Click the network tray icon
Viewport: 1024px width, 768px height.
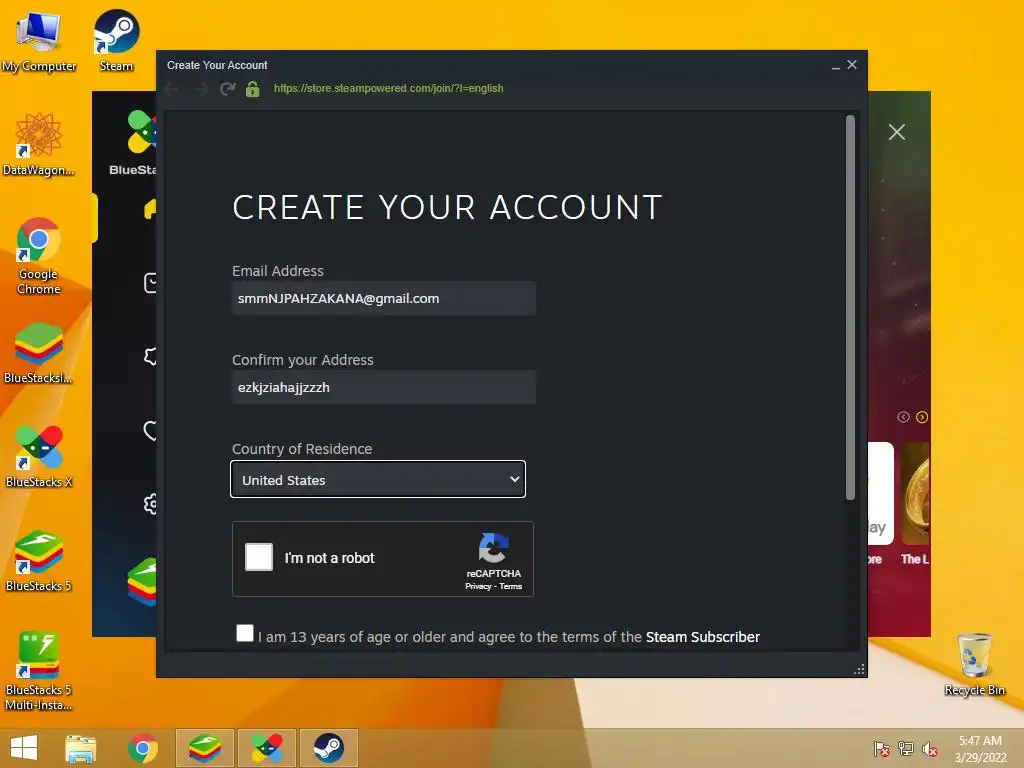(905, 749)
